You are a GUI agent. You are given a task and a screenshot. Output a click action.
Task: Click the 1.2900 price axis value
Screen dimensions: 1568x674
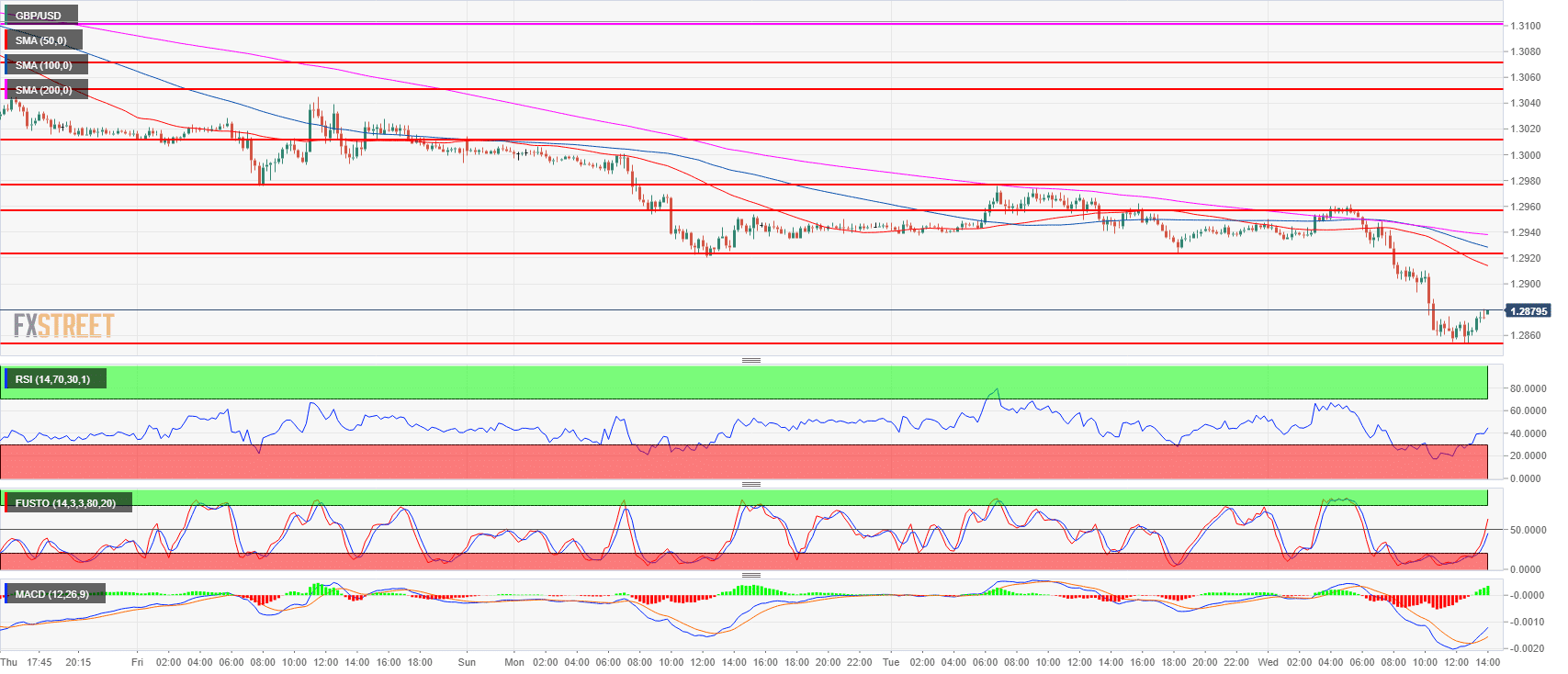1526,284
